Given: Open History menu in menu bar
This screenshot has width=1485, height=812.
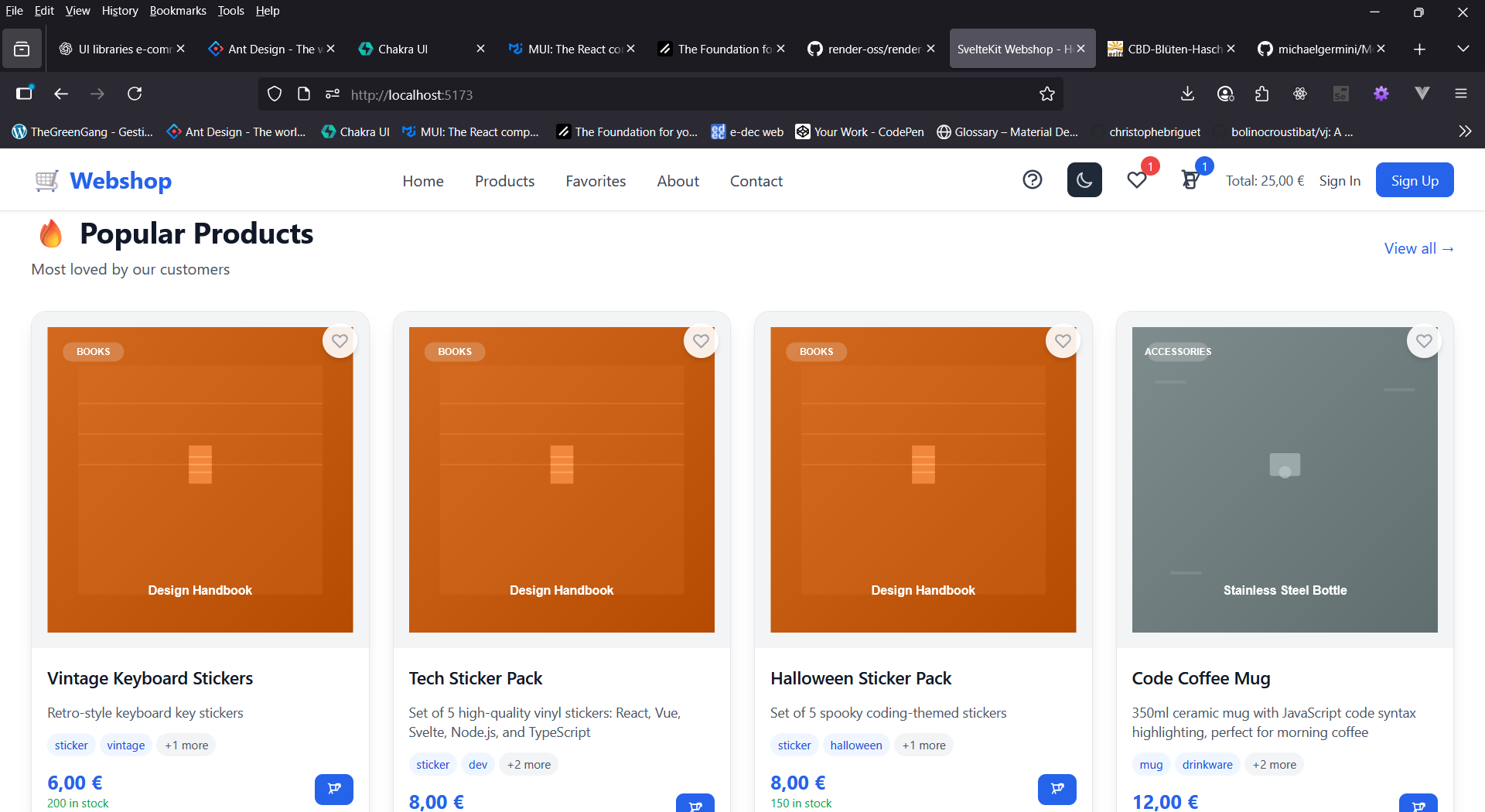Looking at the screenshot, I should 120,11.
